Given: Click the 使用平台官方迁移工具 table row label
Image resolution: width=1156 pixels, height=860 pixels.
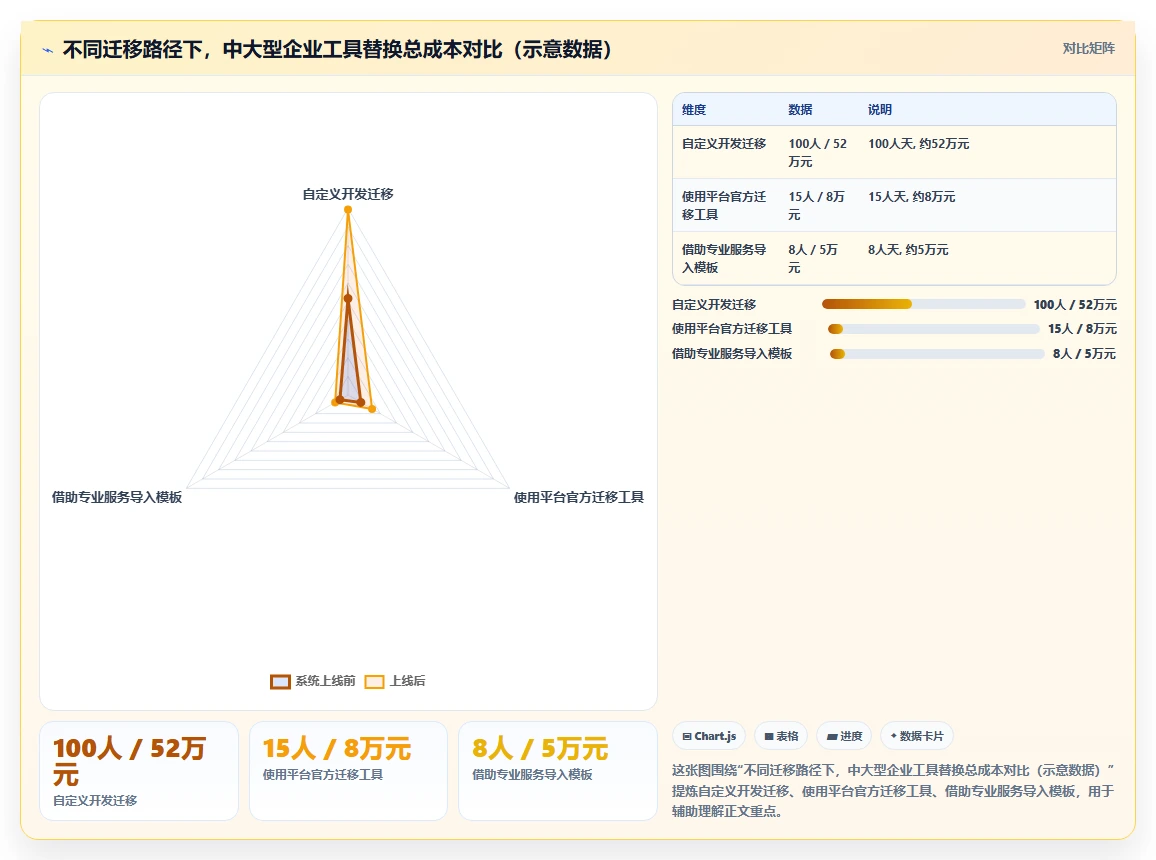Looking at the screenshot, I should tap(724, 206).
